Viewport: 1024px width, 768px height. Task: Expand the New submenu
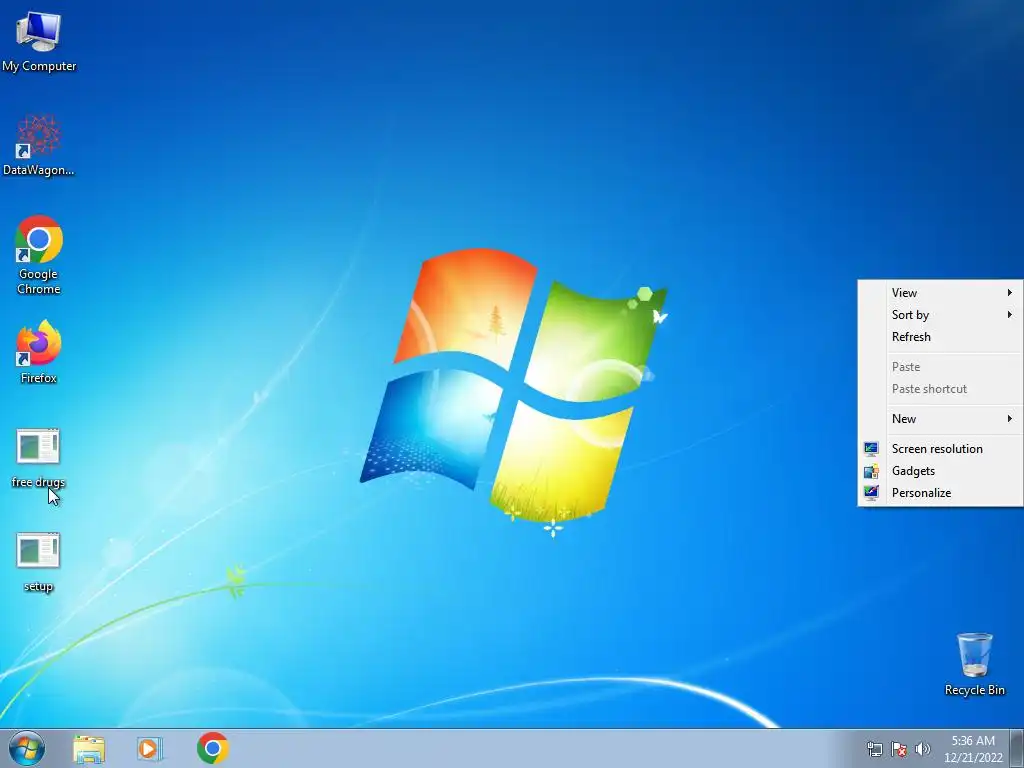[940, 419]
